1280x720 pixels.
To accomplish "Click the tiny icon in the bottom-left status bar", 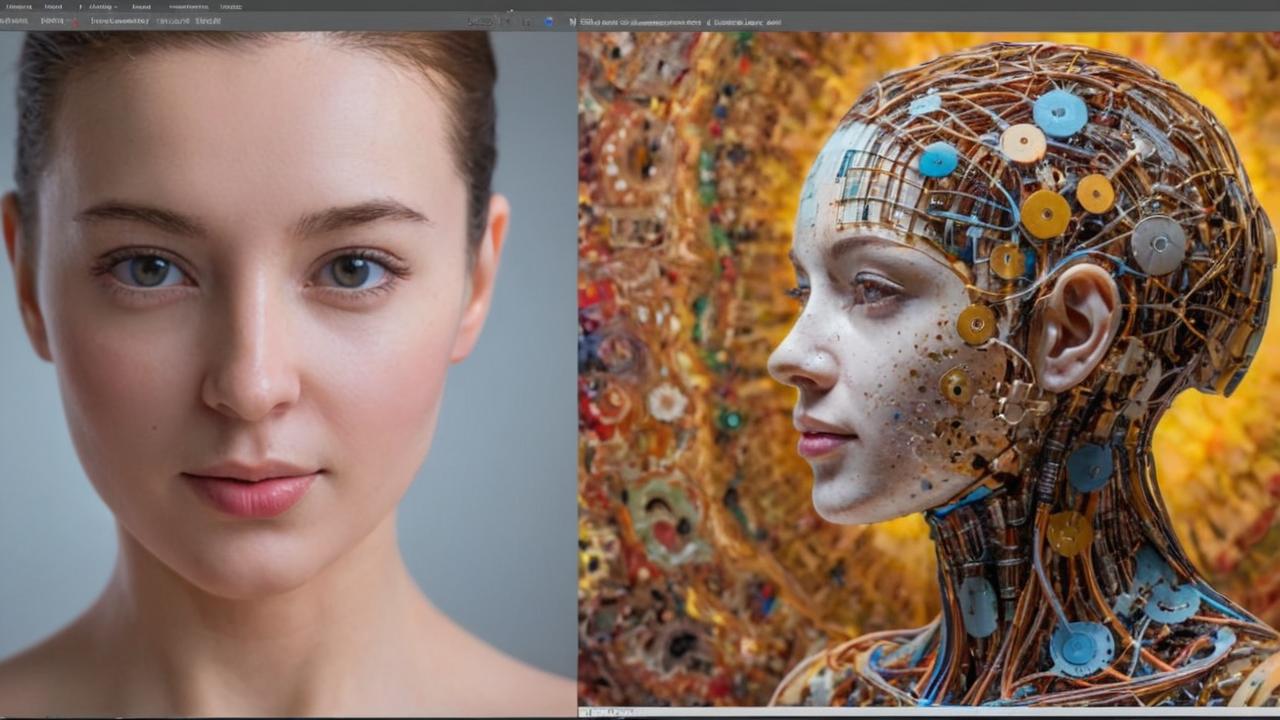I will click(x=584, y=711).
